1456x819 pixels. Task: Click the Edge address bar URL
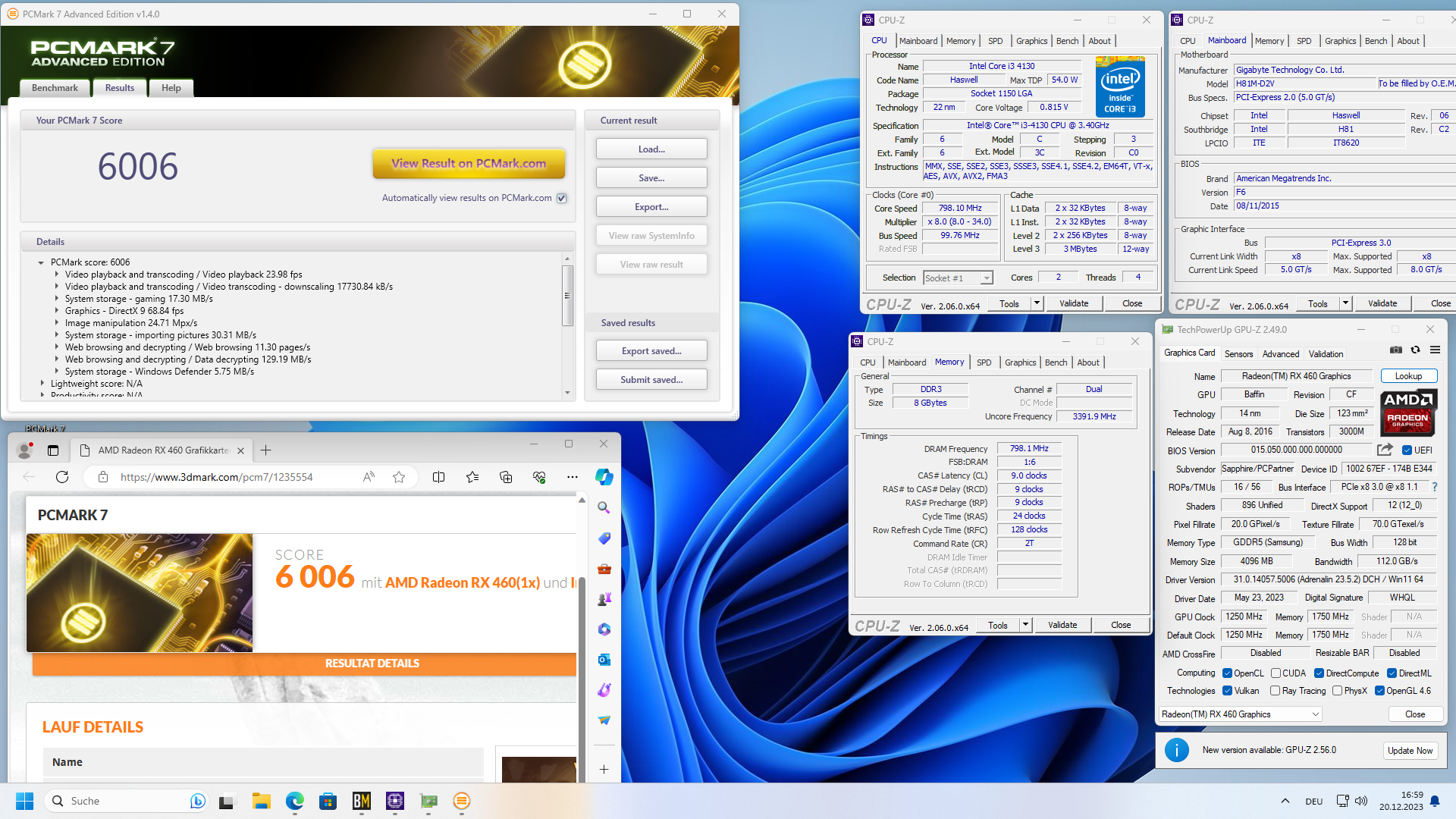(x=216, y=477)
